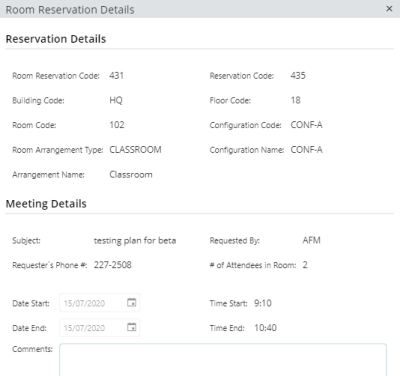The width and height of the screenshot is (400, 376).
Task: Close the Room Reservation Details dialog
Action: click(389, 9)
